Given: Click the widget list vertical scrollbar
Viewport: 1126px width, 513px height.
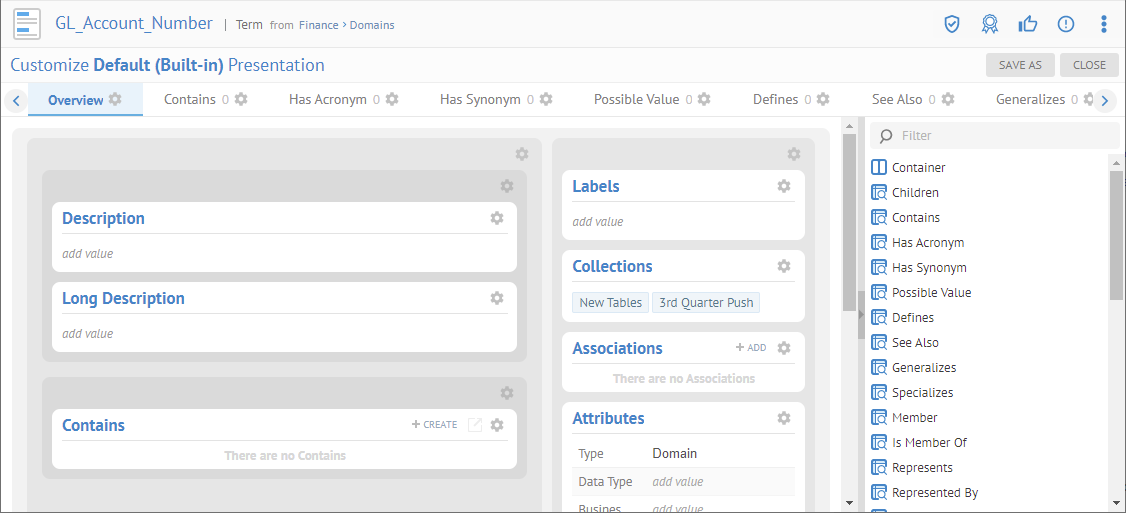Looking at the screenshot, I should (1116, 235).
